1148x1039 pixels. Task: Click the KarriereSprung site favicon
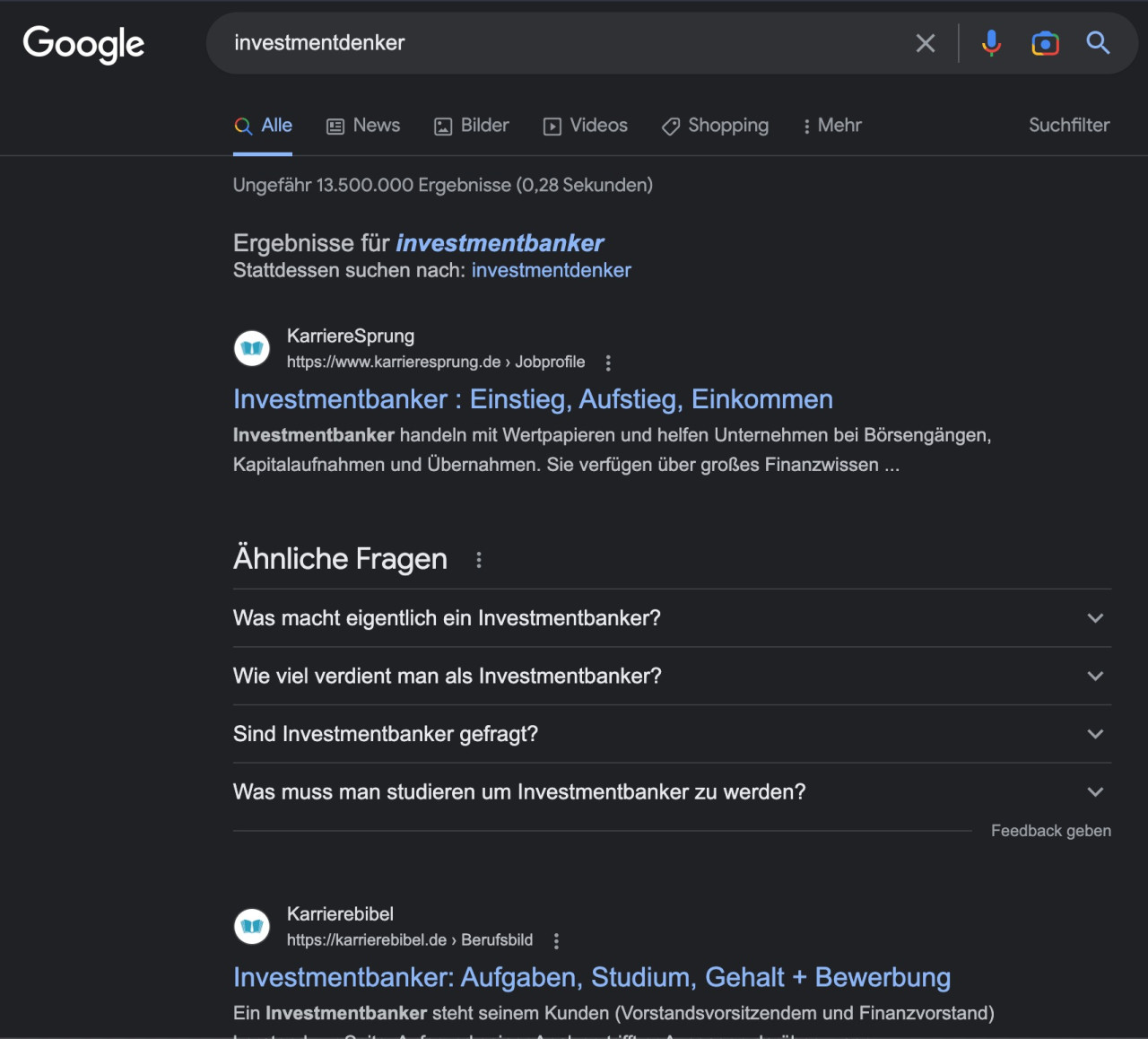[x=252, y=348]
